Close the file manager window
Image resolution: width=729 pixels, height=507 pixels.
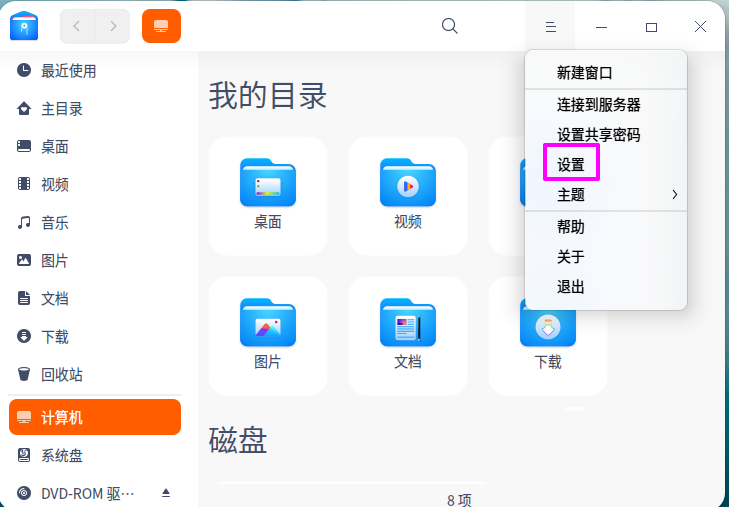(700, 26)
